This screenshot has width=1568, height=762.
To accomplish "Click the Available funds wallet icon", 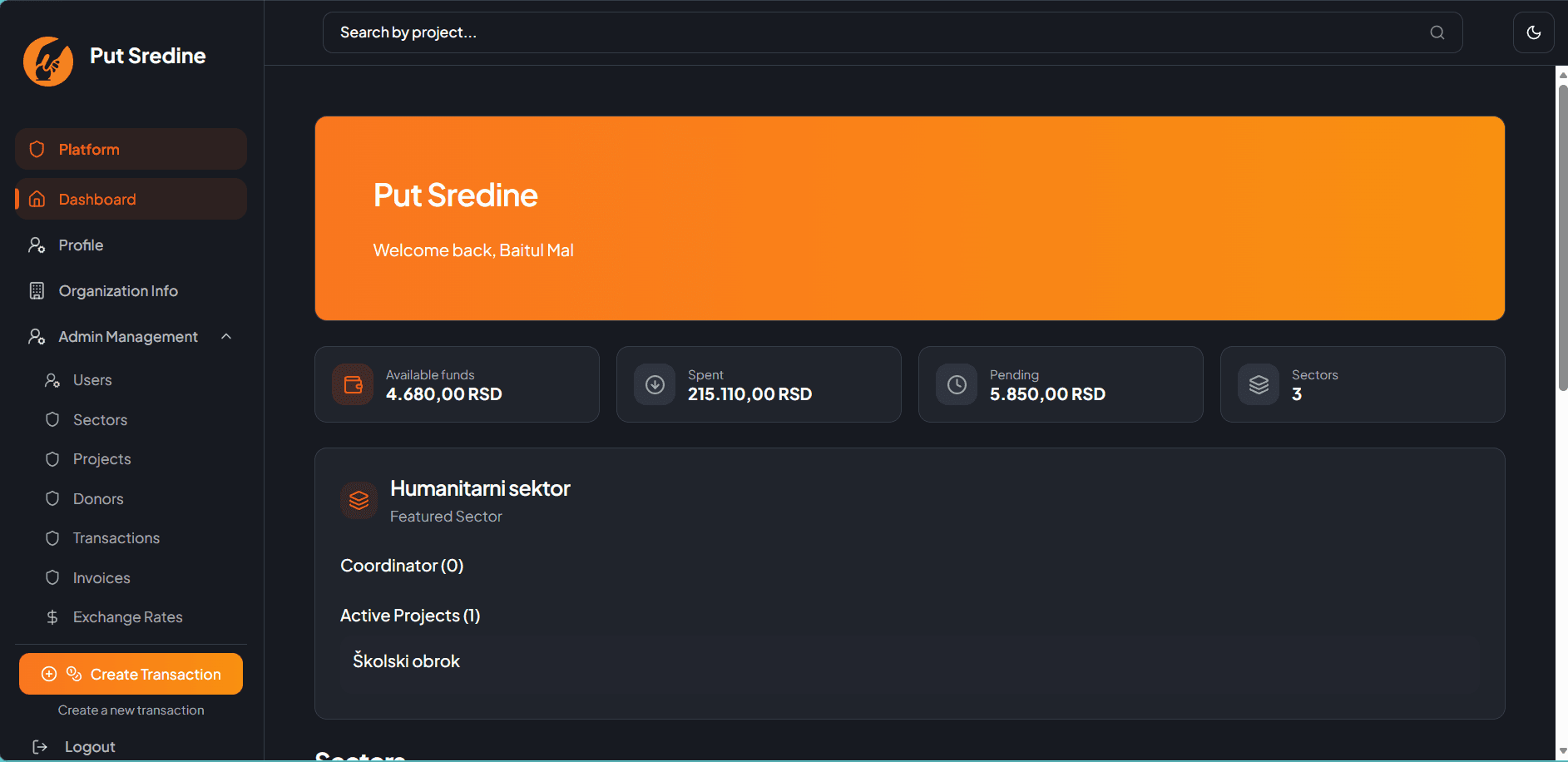I will click(x=353, y=384).
